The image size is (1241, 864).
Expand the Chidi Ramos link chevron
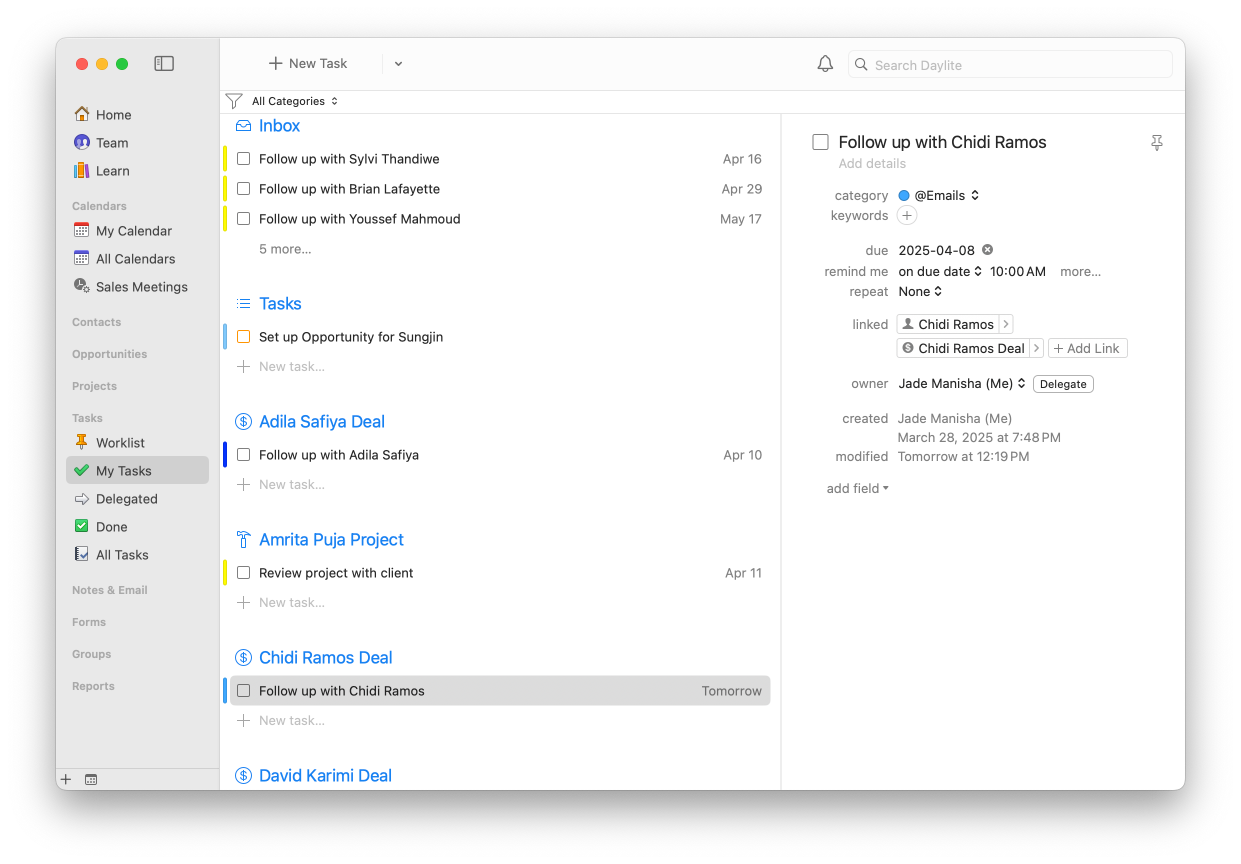pos(1006,324)
